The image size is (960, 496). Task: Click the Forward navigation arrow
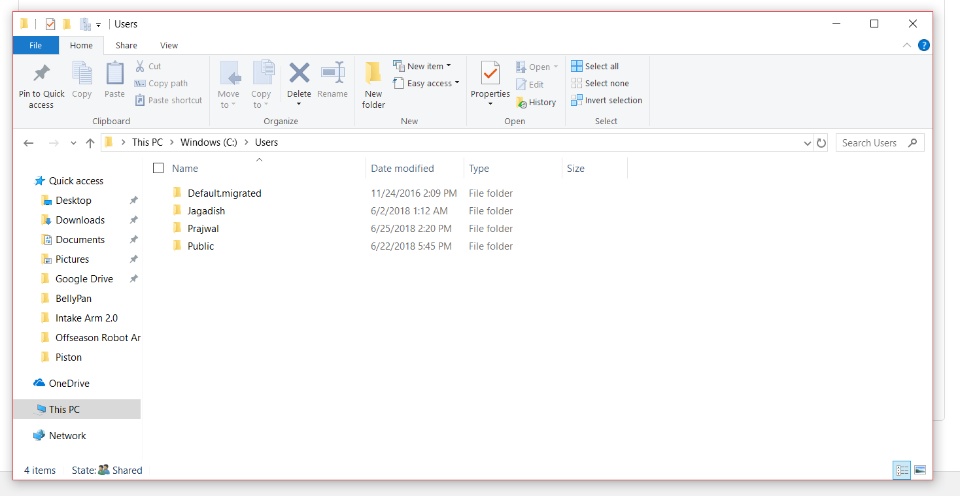coord(53,143)
